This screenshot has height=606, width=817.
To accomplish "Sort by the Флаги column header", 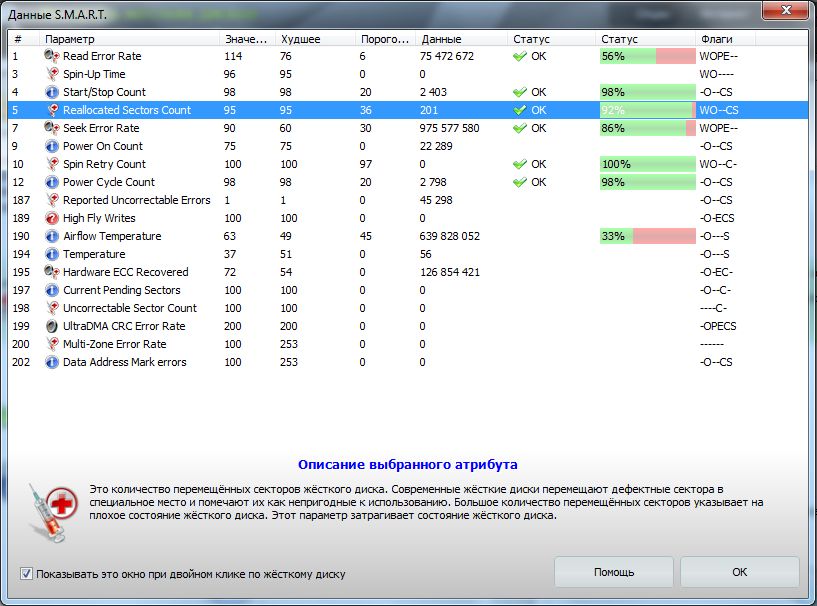I will [725, 39].
